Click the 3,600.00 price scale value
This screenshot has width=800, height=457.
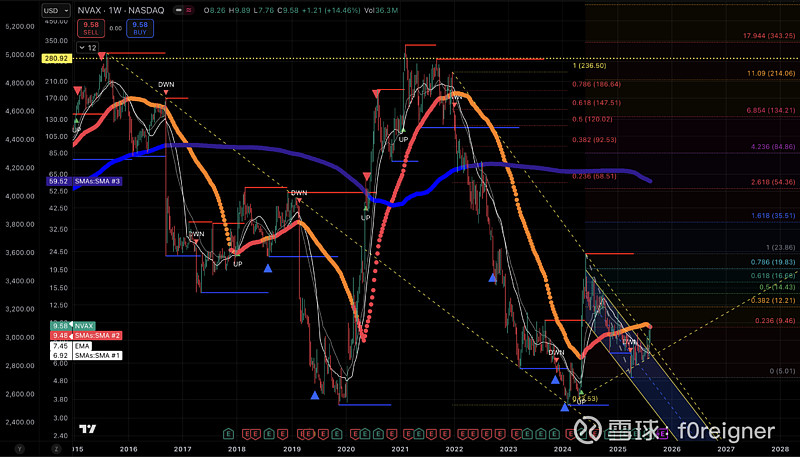point(19,252)
